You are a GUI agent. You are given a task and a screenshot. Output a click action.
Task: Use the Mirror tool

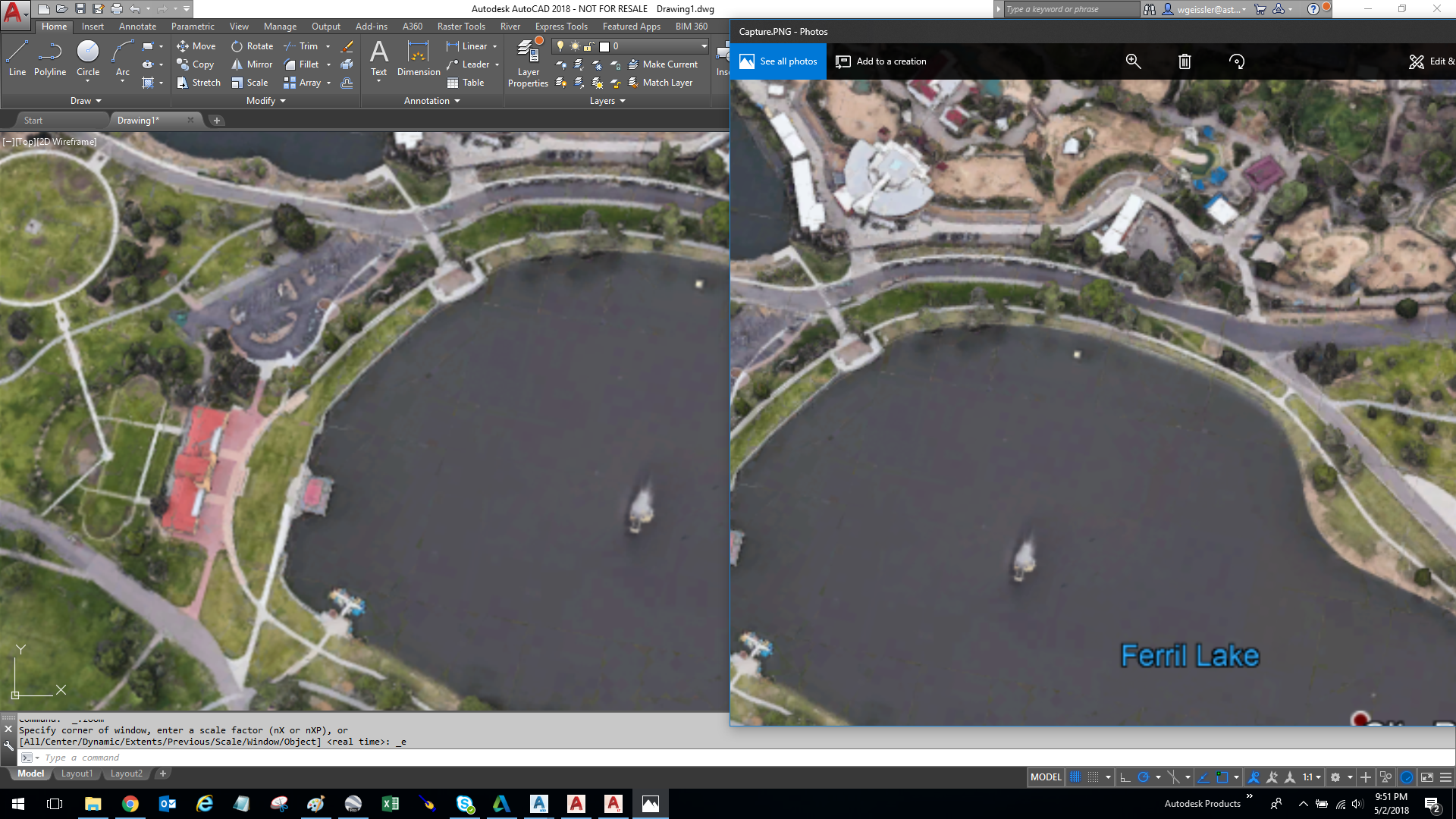(x=252, y=64)
